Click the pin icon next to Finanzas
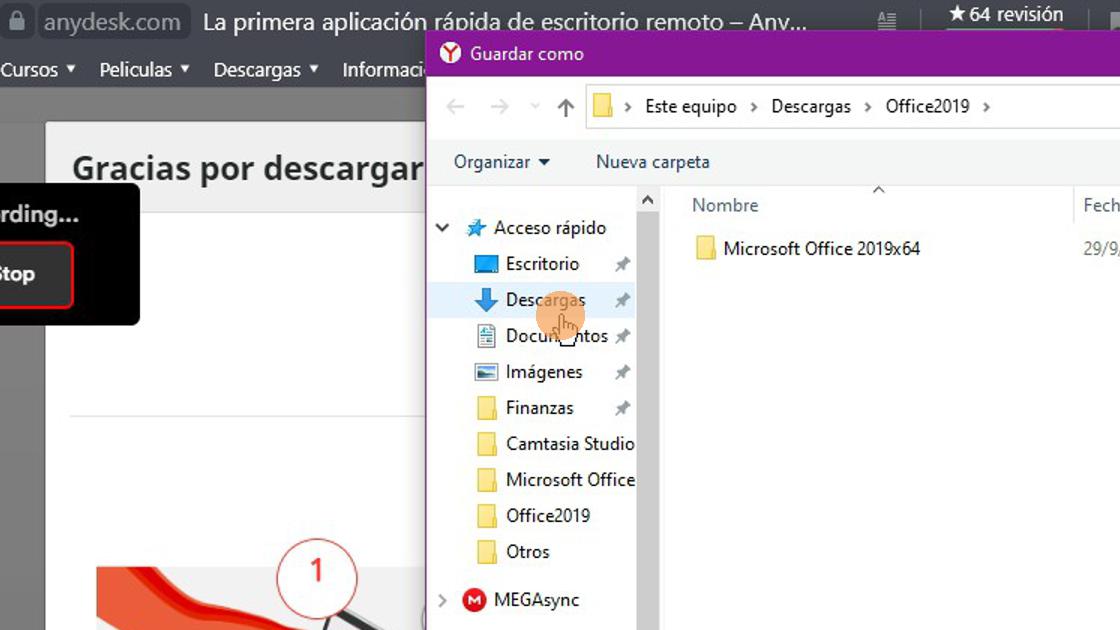The width and height of the screenshot is (1120, 630). click(623, 408)
